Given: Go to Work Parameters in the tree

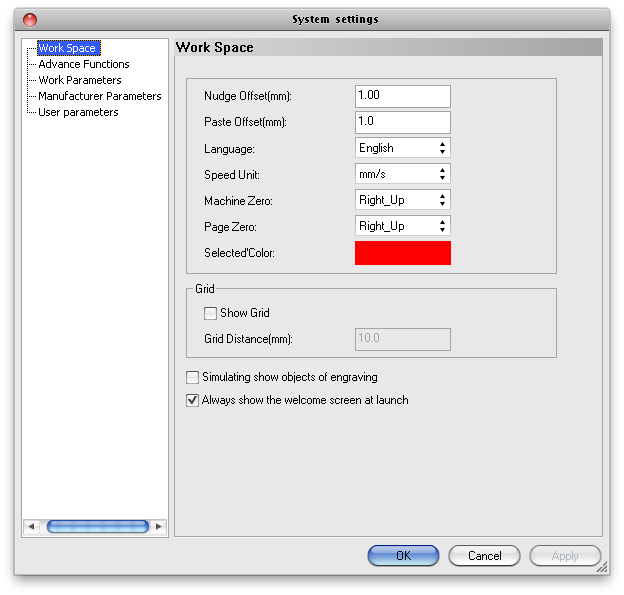Looking at the screenshot, I should tap(80, 80).
